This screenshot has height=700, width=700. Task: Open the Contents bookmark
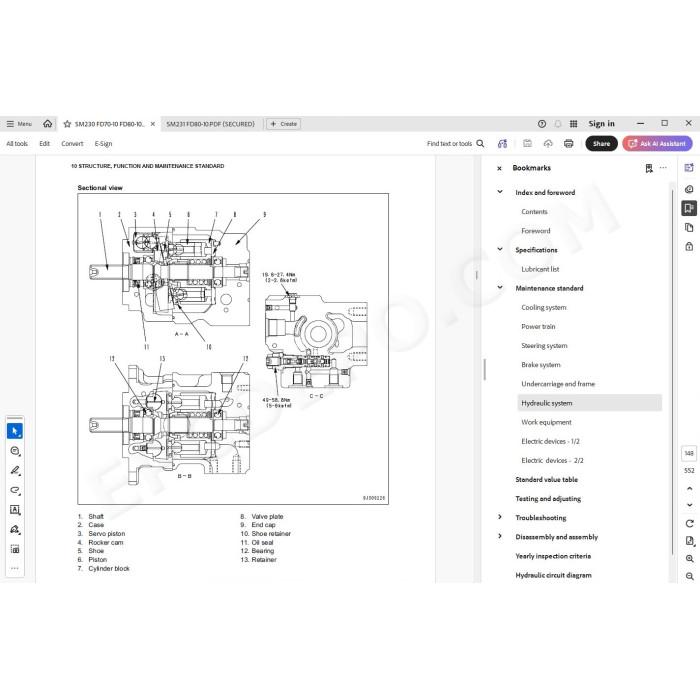(x=534, y=212)
